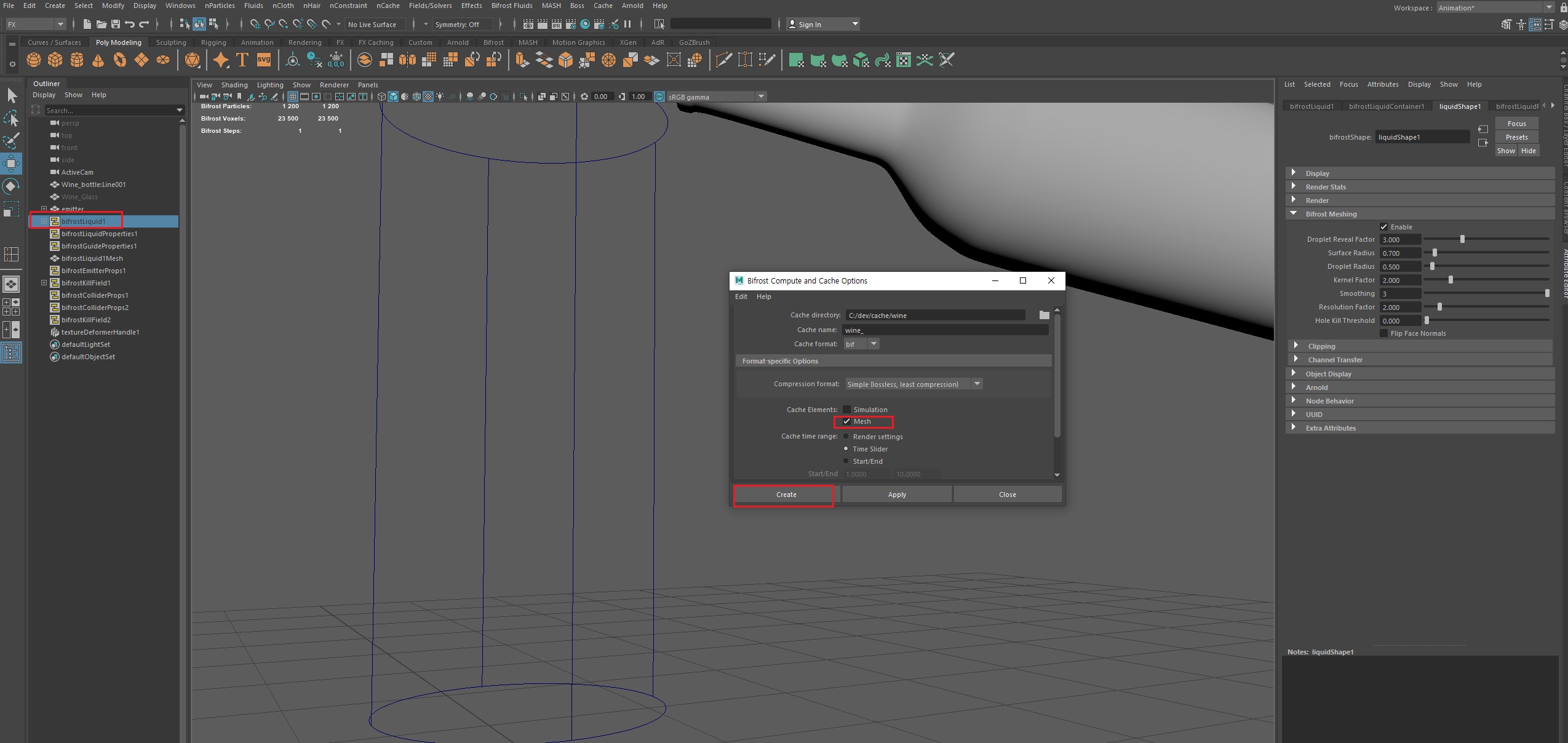Click the Paint Selection tool
Viewport: 1568px width, 743px height.
point(12,141)
